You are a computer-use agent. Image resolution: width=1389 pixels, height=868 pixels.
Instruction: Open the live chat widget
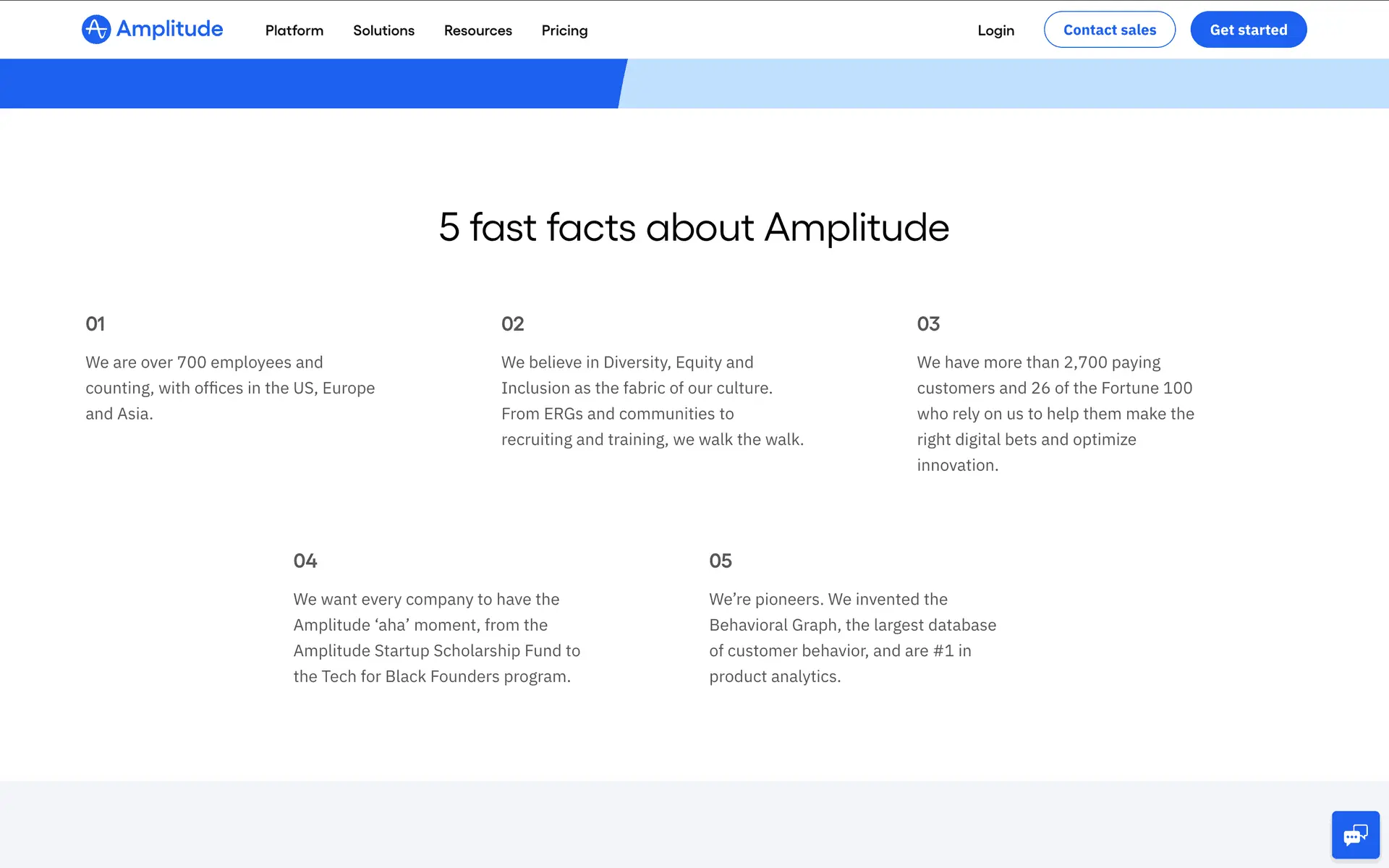click(x=1355, y=835)
